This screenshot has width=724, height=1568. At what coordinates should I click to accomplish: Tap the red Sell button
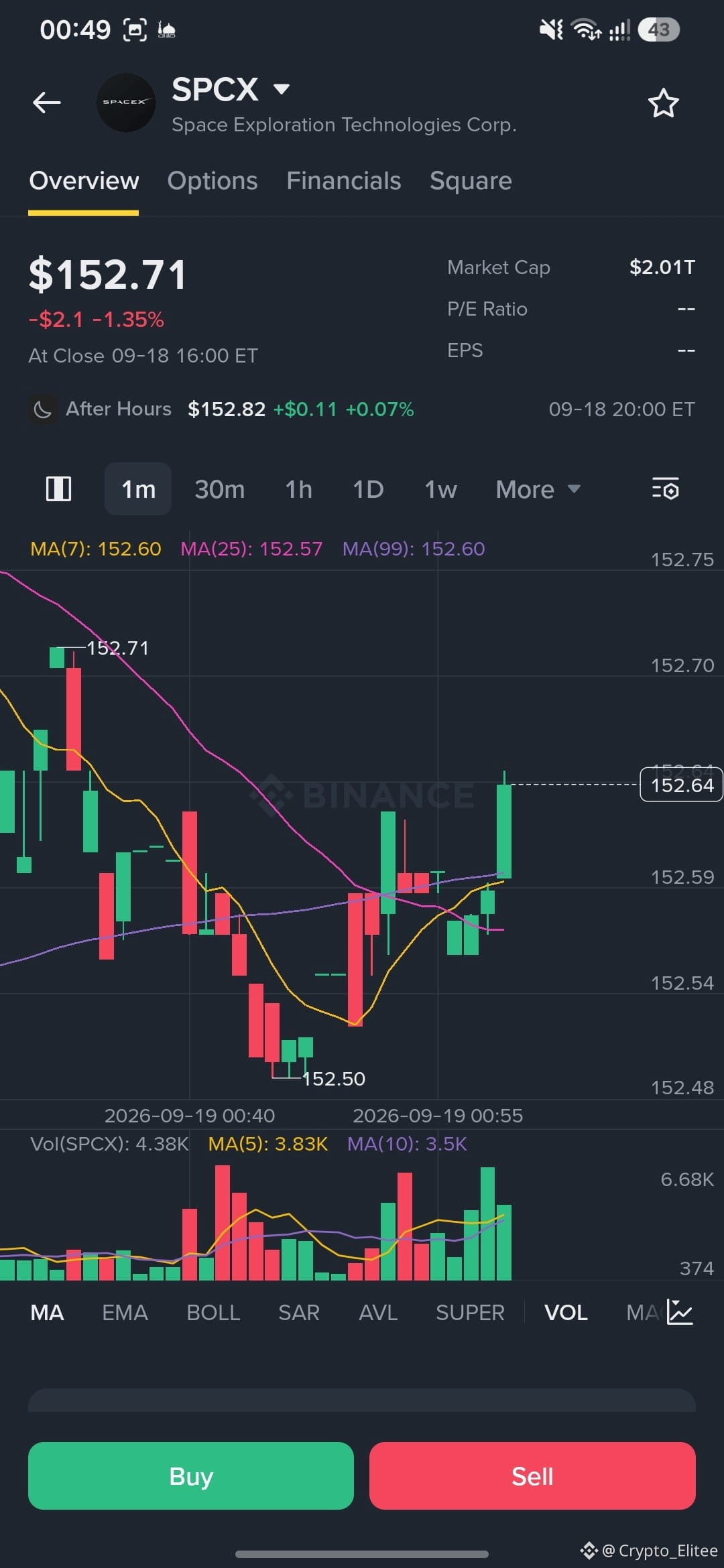tap(532, 1476)
